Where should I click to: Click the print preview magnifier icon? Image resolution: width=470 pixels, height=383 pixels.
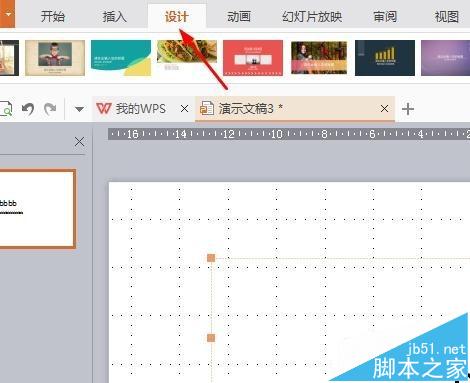(x=7, y=109)
